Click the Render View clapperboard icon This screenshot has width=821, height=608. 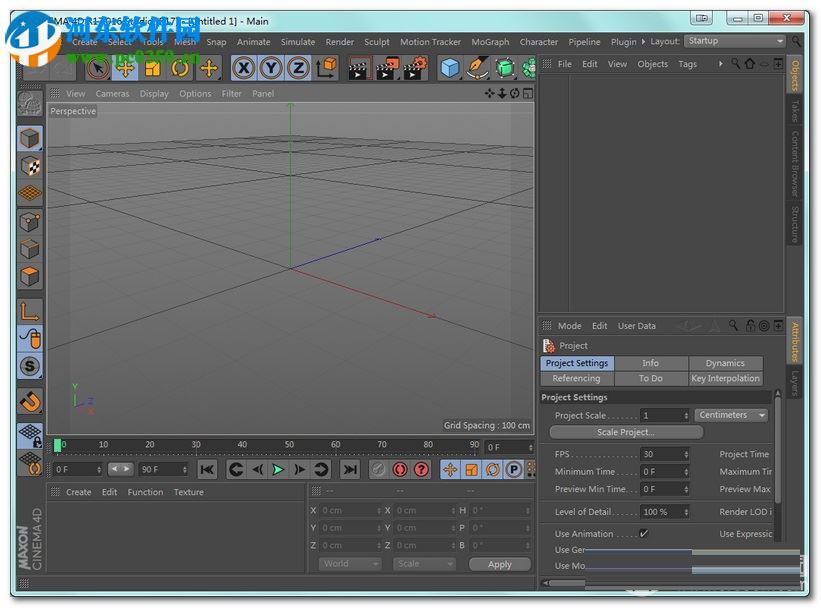point(356,68)
